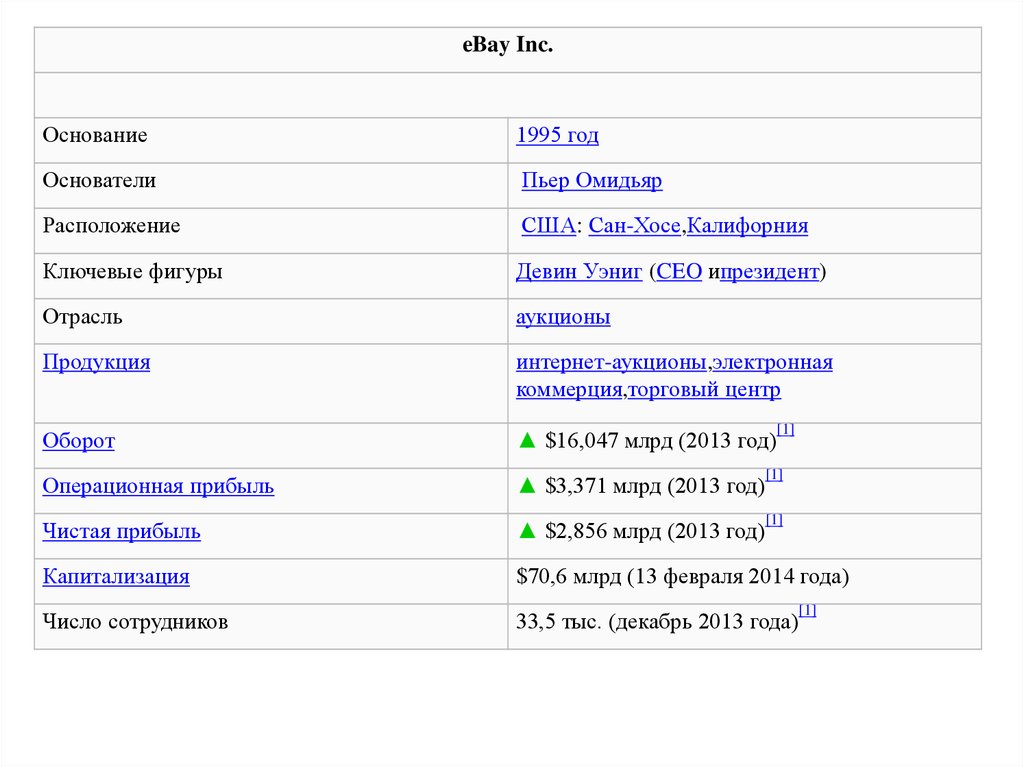Open the Пьер Омидьяр founder link
1024x767 pixels.
[x=592, y=180]
